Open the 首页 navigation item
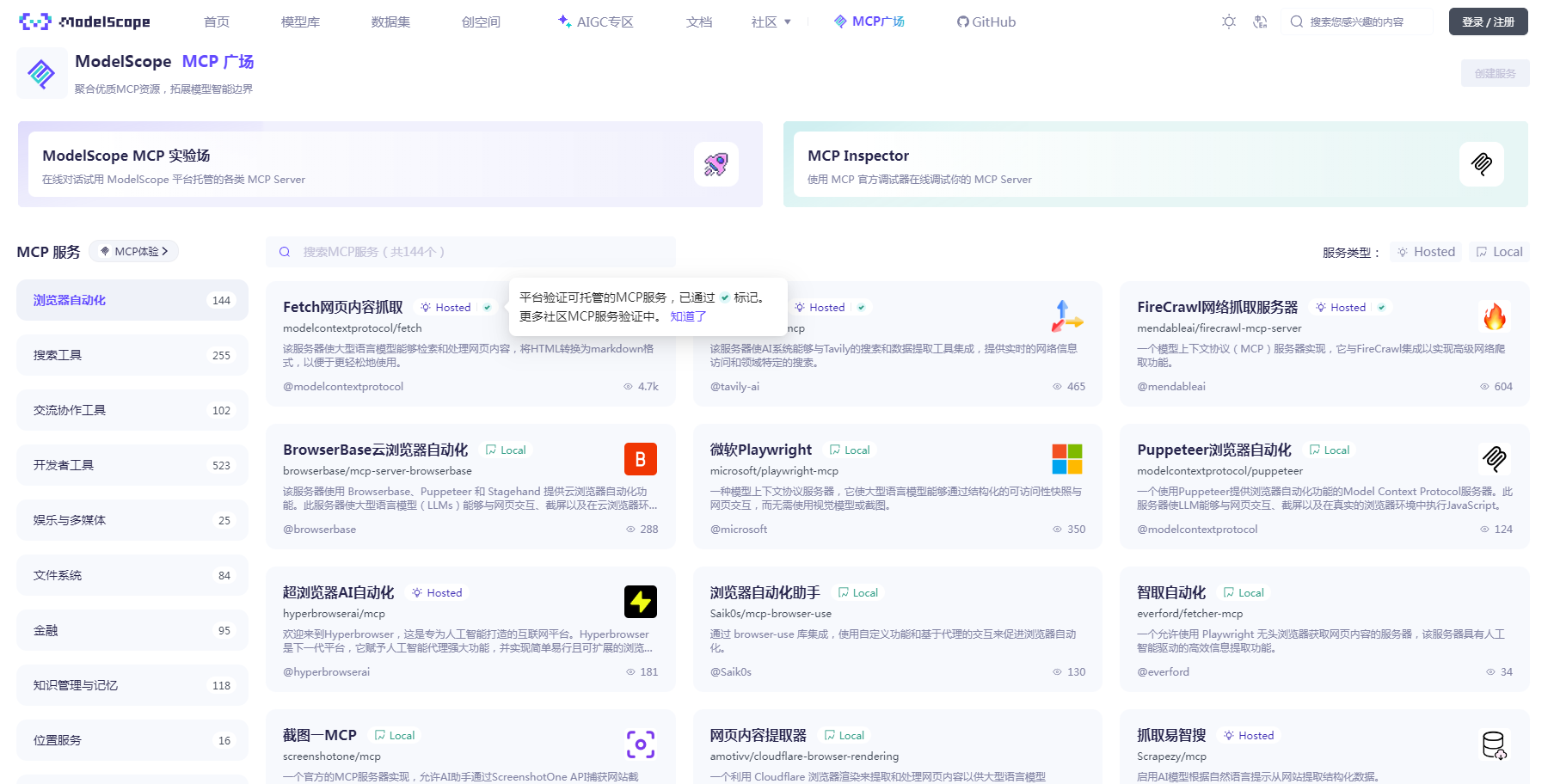Image resolution: width=1554 pixels, height=784 pixels. click(x=217, y=21)
